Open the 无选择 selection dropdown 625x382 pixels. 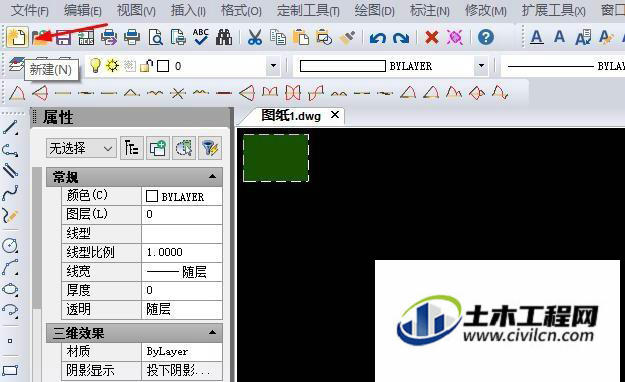tap(81, 148)
